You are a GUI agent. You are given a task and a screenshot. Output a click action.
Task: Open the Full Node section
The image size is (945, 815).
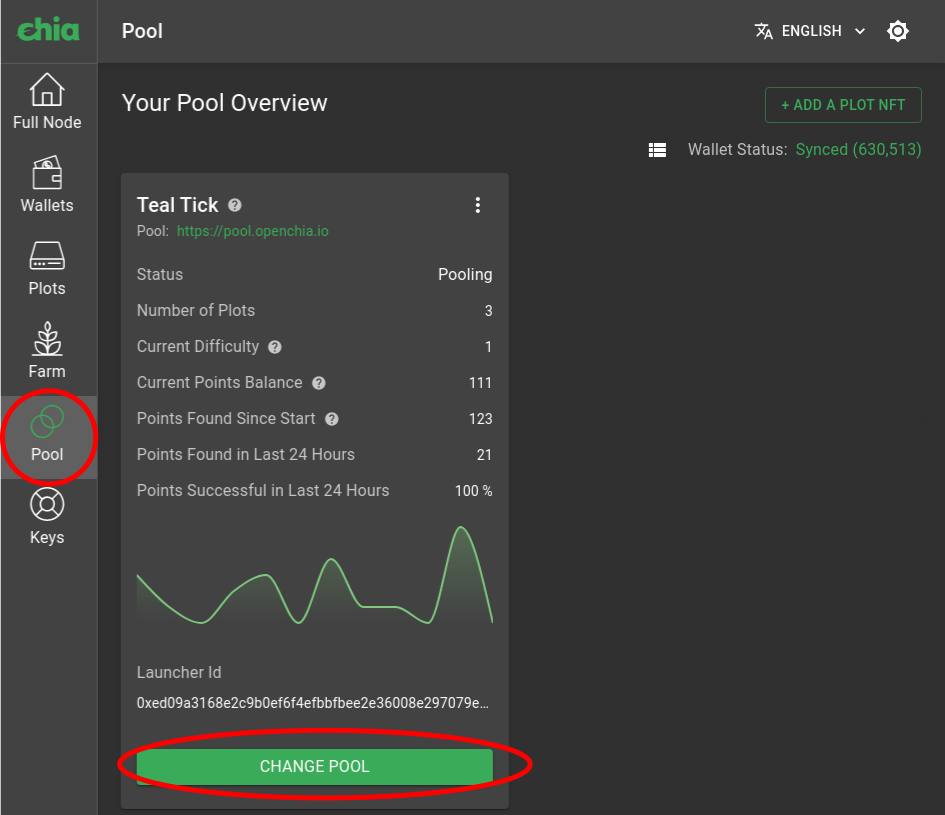(x=47, y=101)
